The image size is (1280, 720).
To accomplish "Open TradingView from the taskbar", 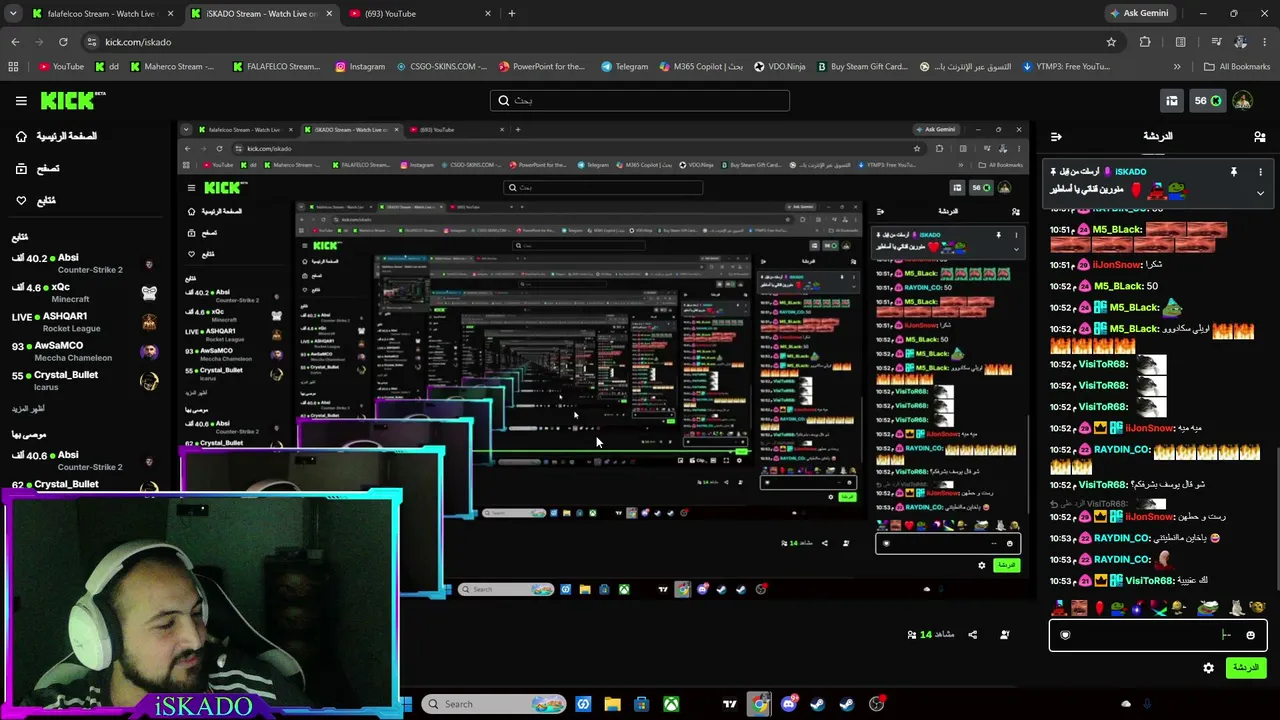I will pyautogui.click(x=730, y=704).
